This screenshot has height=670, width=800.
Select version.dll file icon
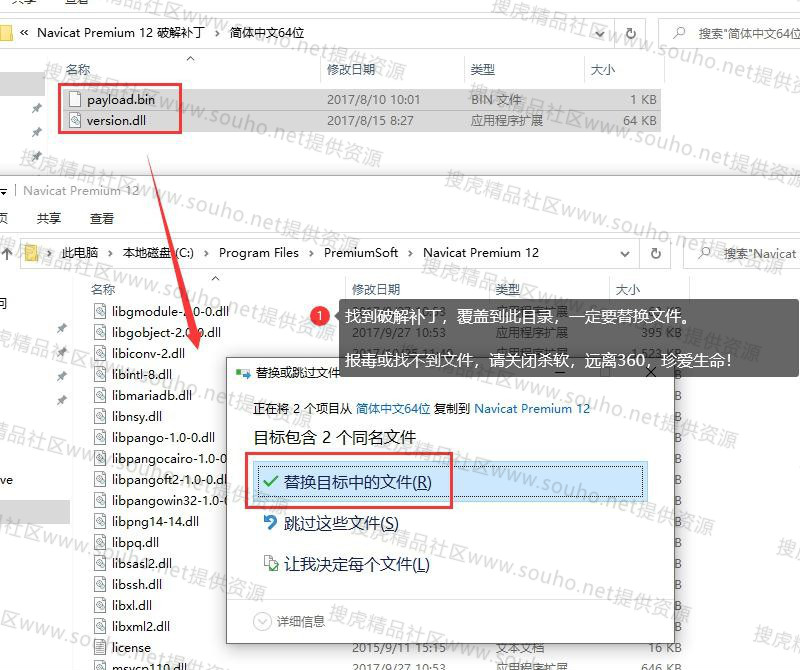(x=75, y=120)
